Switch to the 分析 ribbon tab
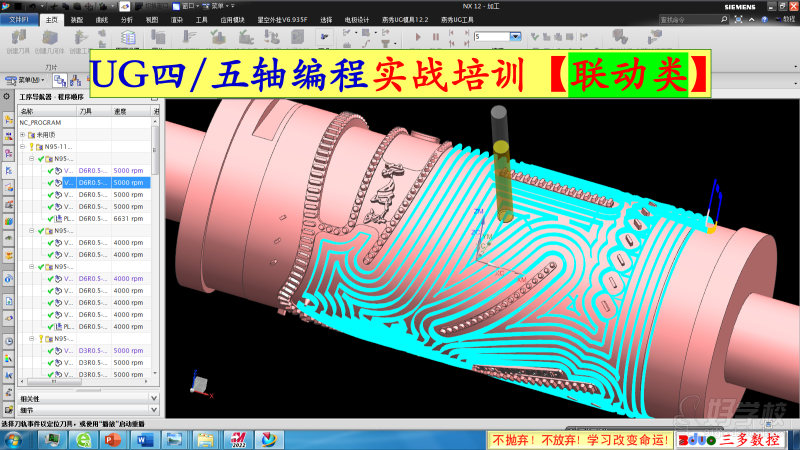800x450 pixels. (x=127, y=19)
